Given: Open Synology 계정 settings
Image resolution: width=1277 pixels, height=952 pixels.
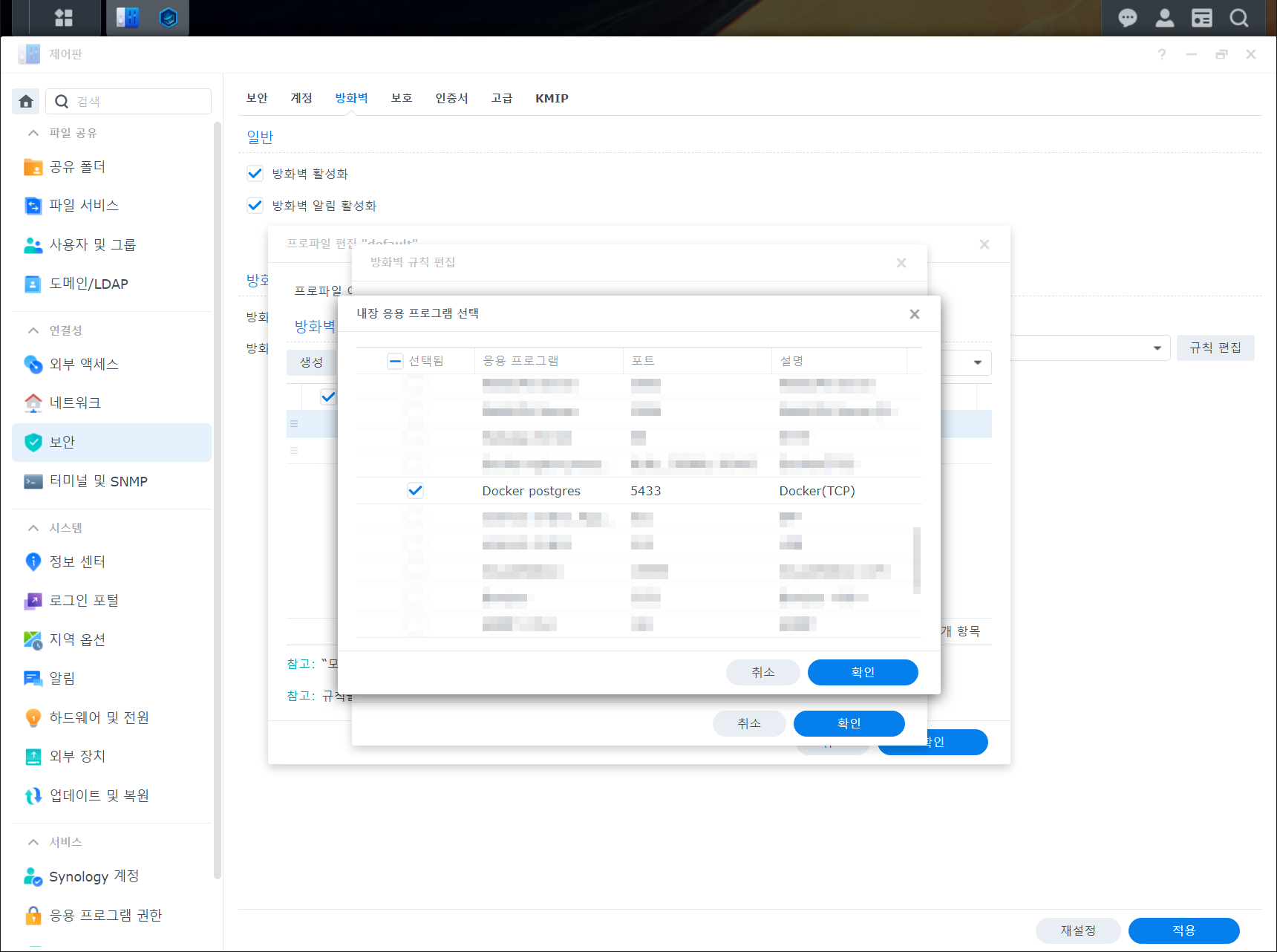Looking at the screenshot, I should tap(111, 877).
